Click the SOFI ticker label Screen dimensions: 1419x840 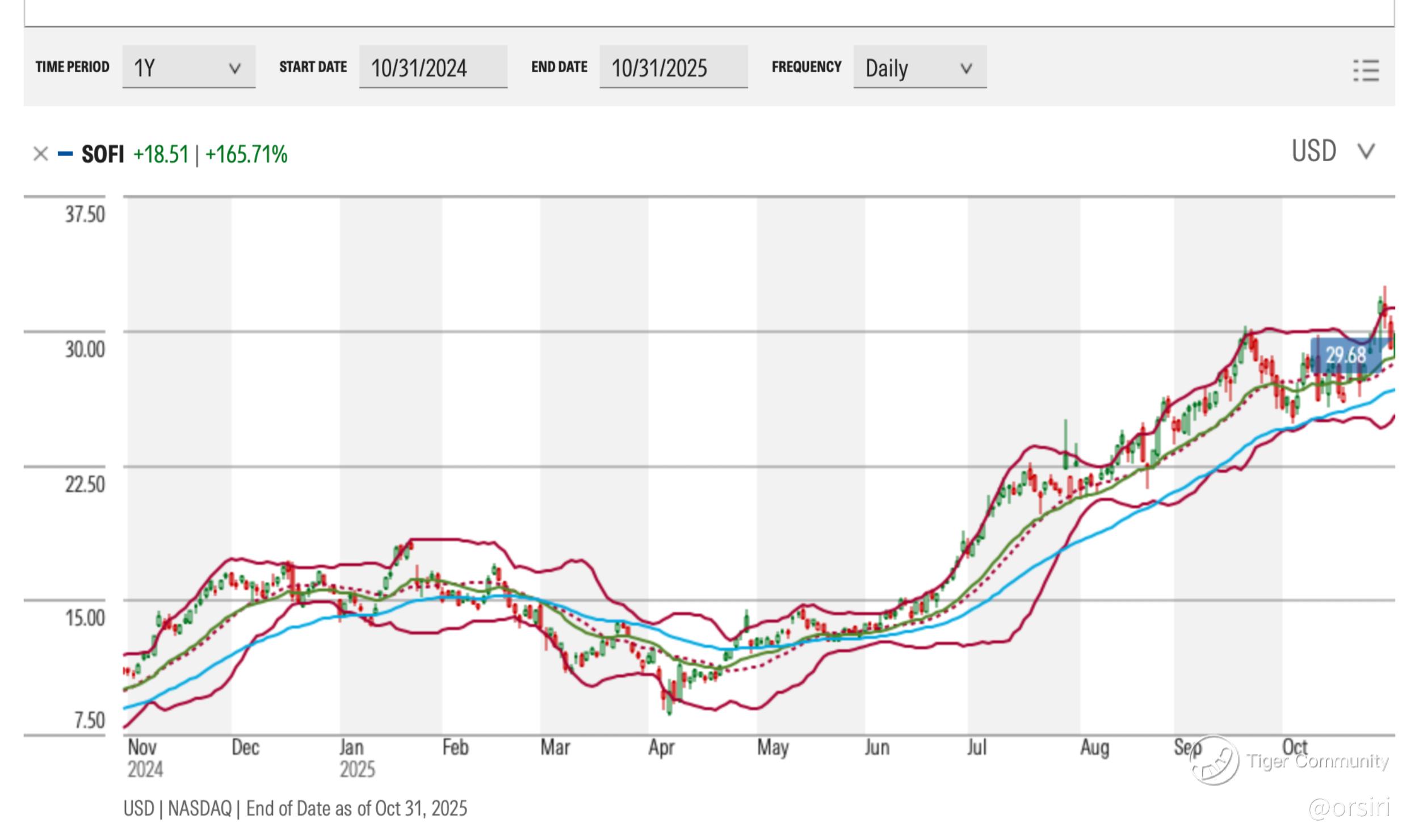[103, 154]
